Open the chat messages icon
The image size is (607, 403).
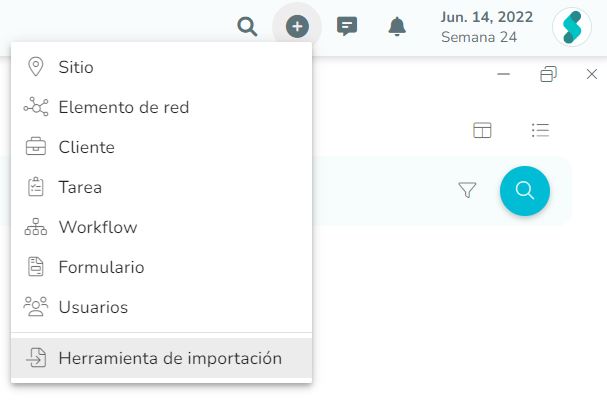[x=347, y=26]
